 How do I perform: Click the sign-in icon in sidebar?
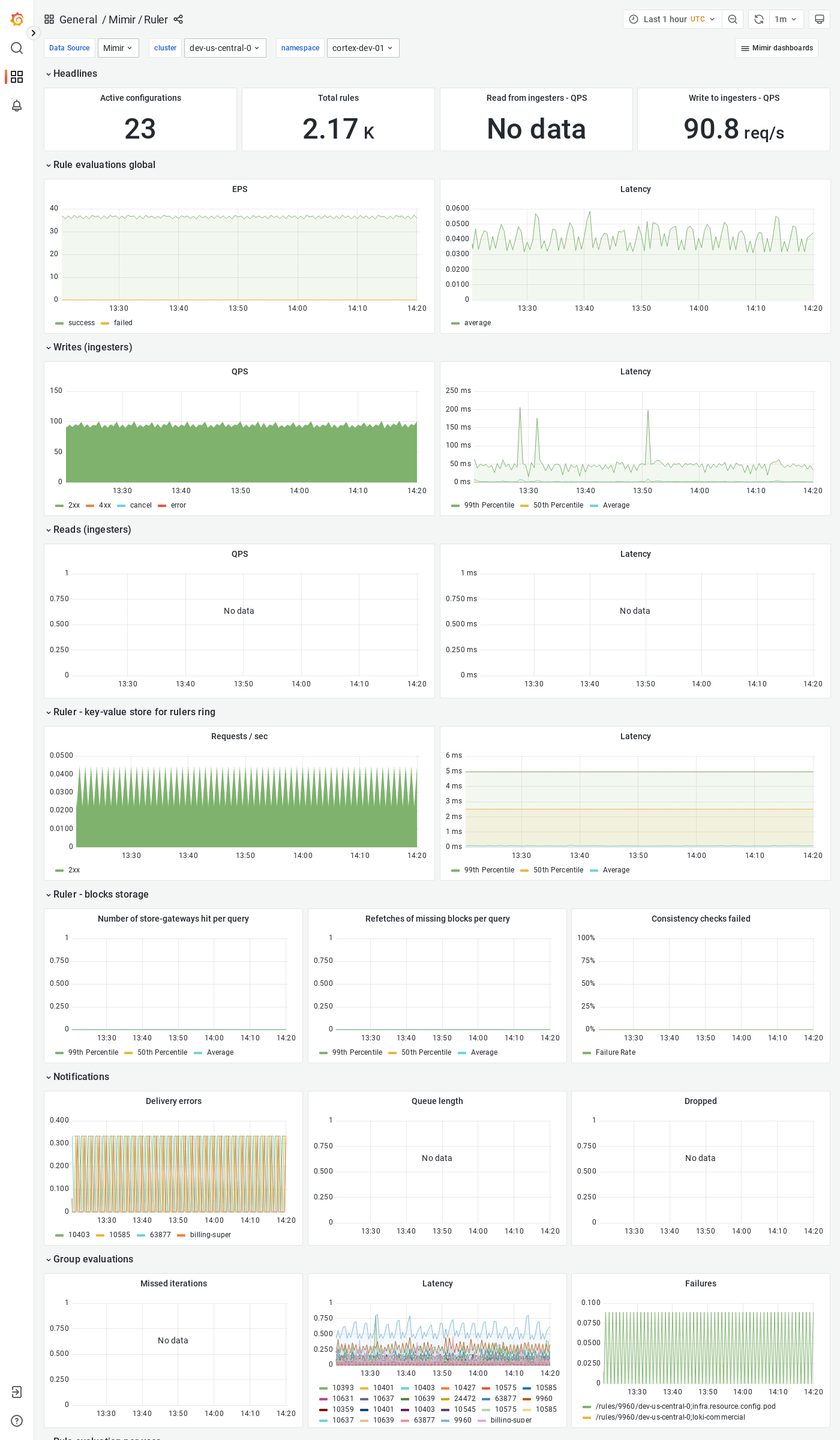click(x=17, y=1392)
